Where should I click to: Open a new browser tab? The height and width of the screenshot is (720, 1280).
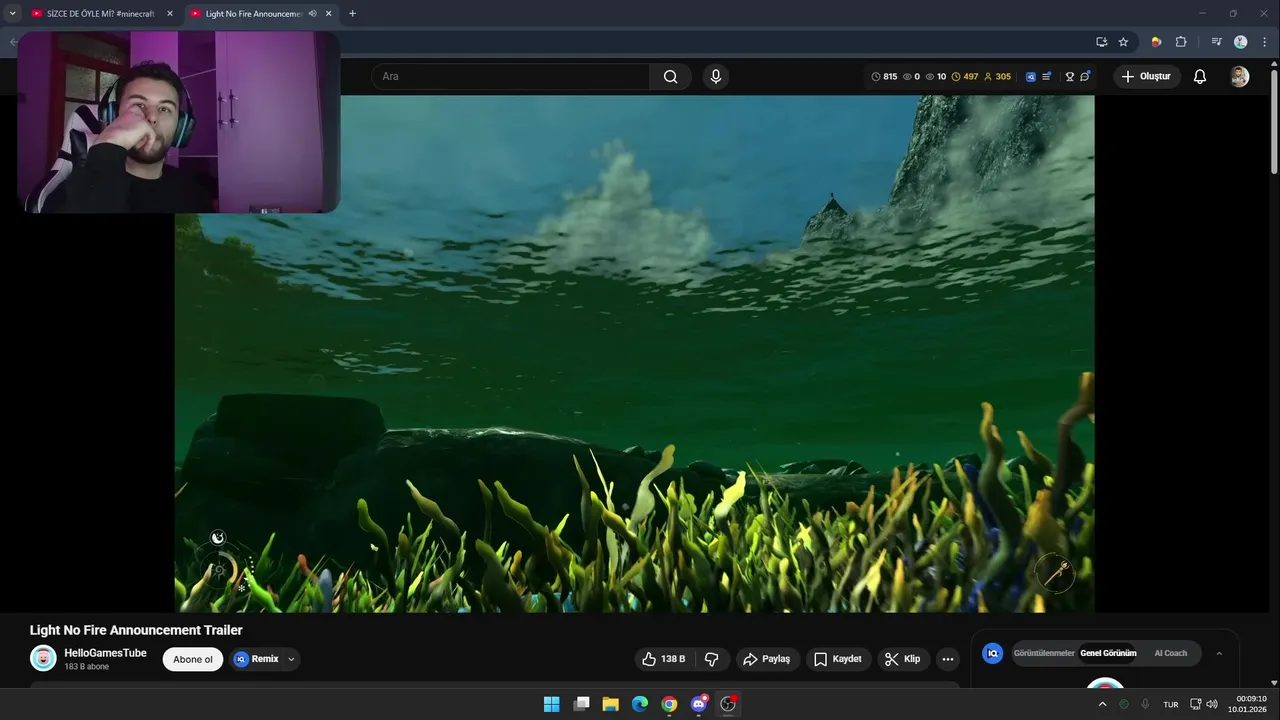tap(352, 14)
